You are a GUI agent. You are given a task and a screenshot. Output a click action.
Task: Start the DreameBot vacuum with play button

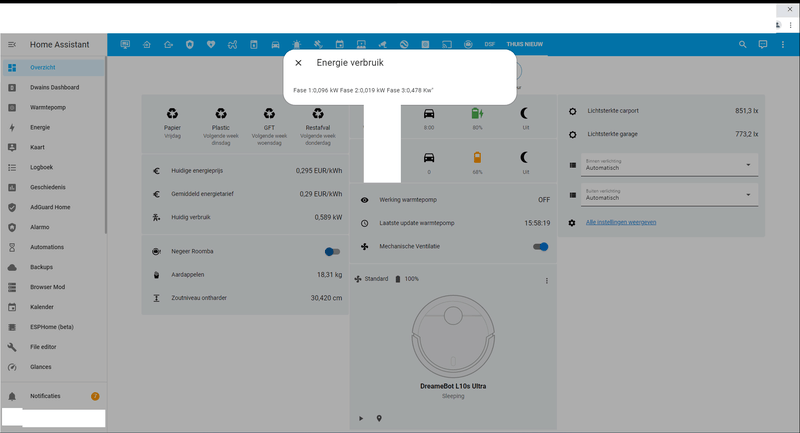[361, 418]
